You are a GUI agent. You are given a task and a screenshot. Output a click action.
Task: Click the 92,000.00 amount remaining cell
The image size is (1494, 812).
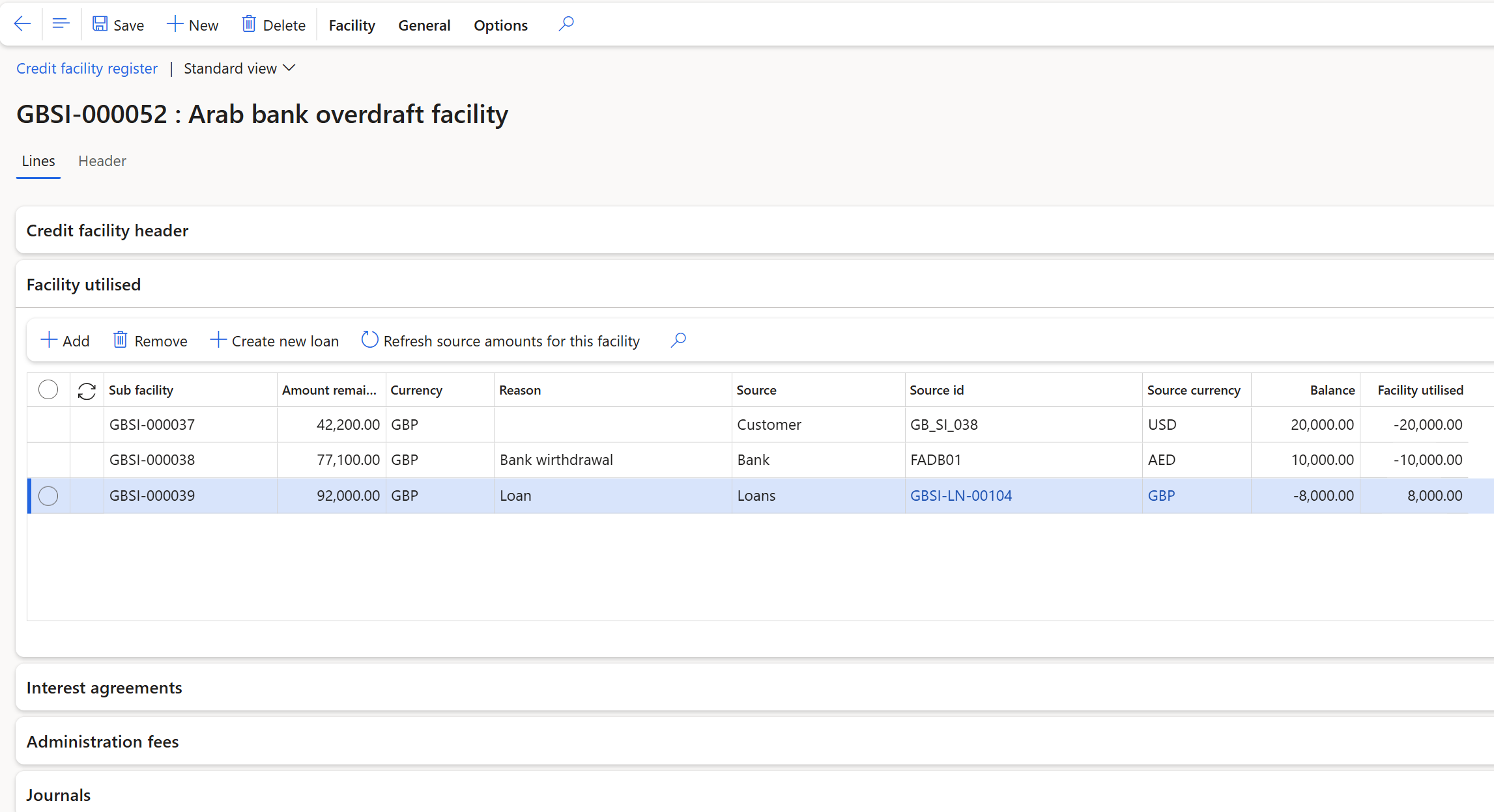click(332, 496)
